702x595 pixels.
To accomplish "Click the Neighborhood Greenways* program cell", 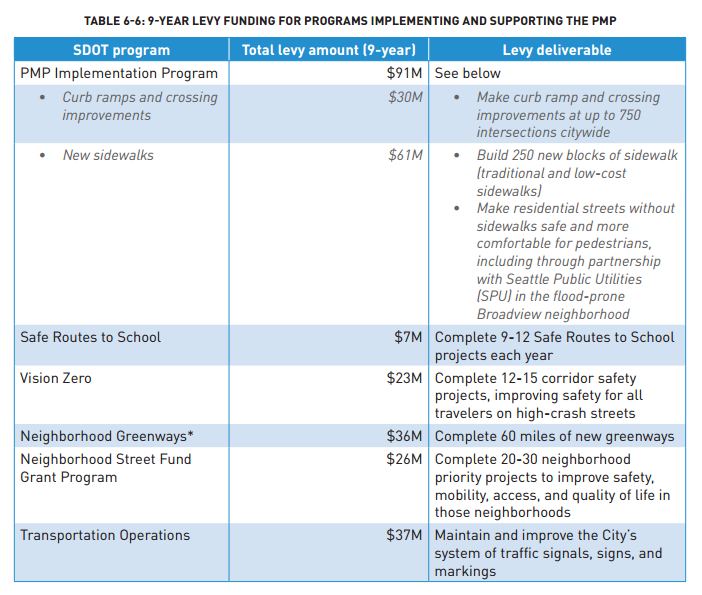I will pos(105,436).
